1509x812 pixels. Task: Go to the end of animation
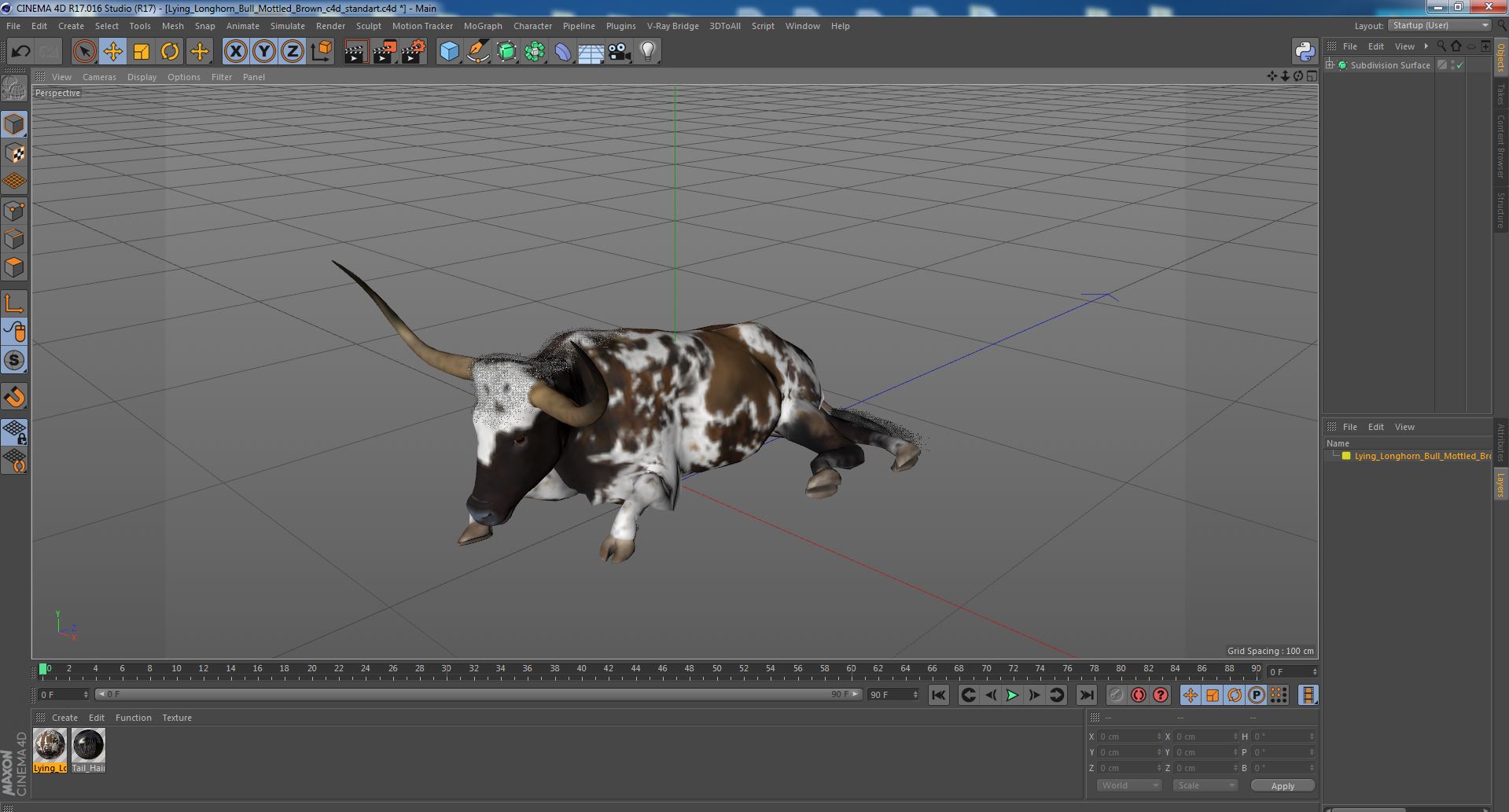1086,695
